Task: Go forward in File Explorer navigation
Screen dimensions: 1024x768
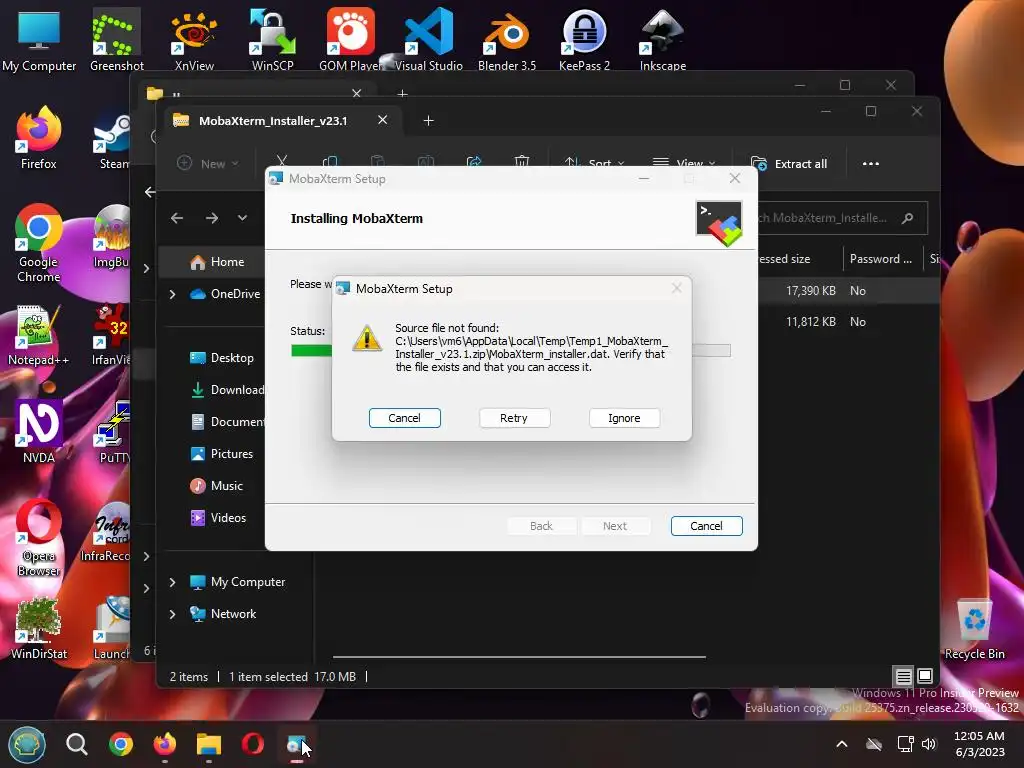Action: coord(212,218)
